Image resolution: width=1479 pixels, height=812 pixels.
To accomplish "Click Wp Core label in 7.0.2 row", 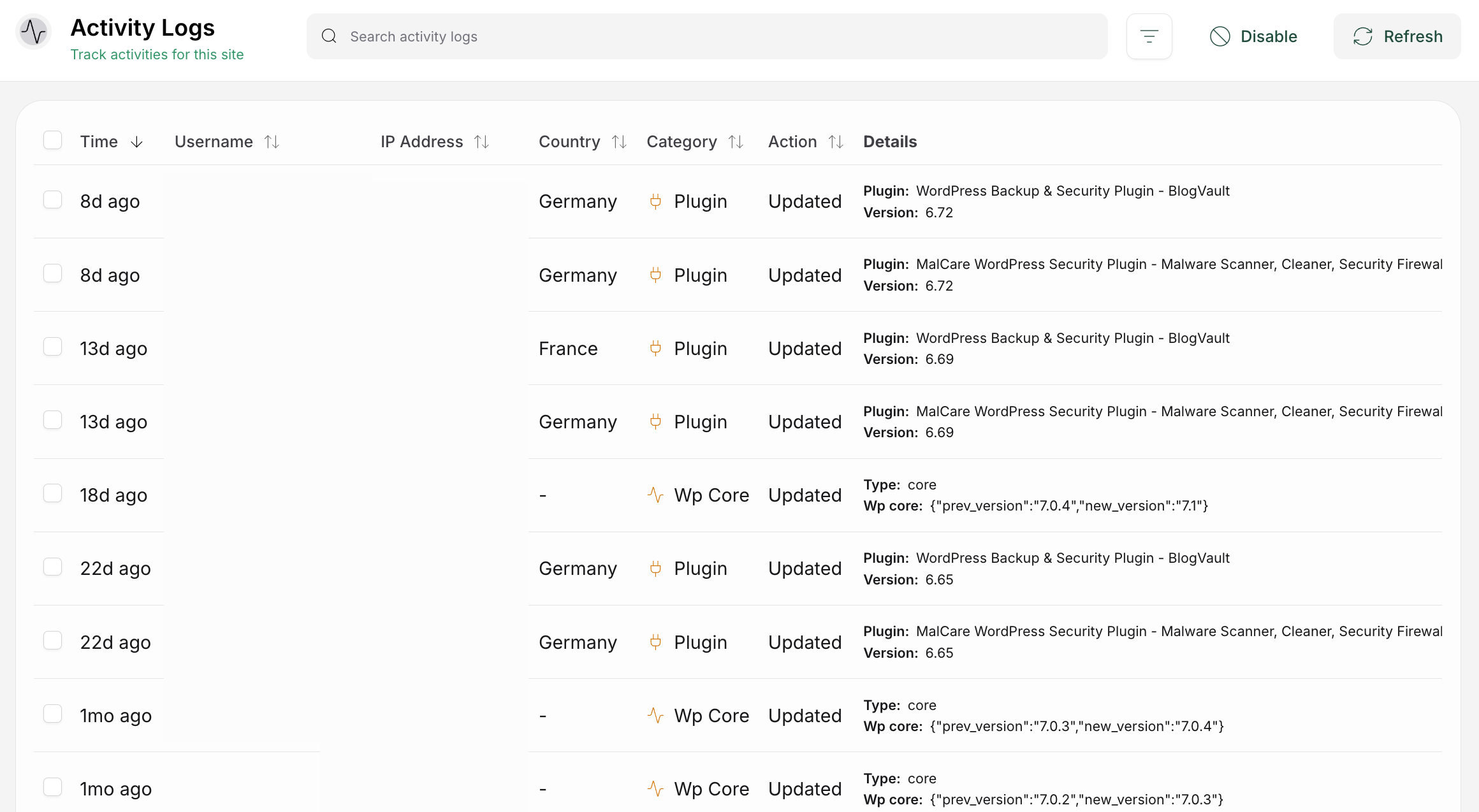I will click(x=711, y=789).
